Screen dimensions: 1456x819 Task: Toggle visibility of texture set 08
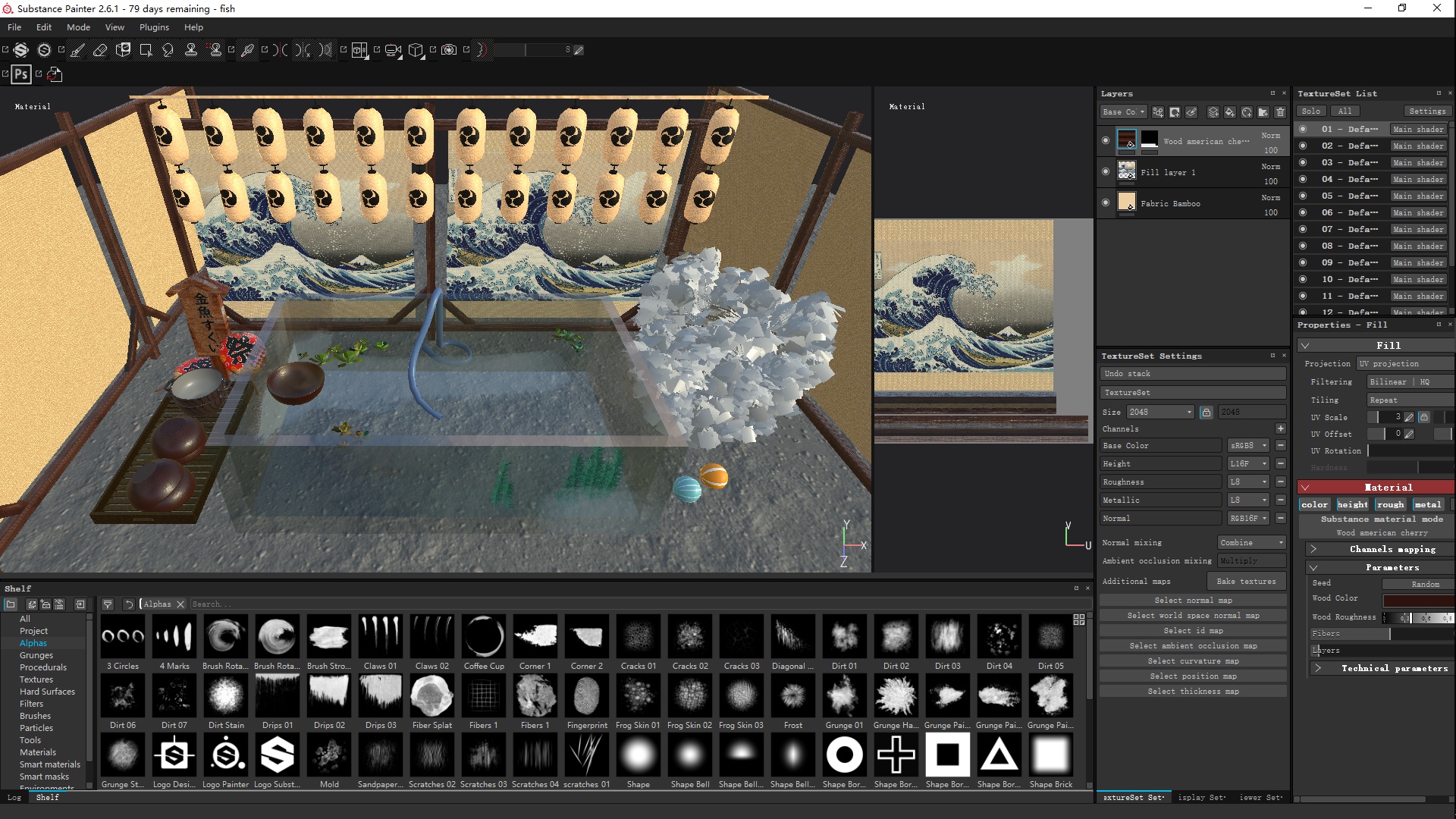[x=1303, y=246]
